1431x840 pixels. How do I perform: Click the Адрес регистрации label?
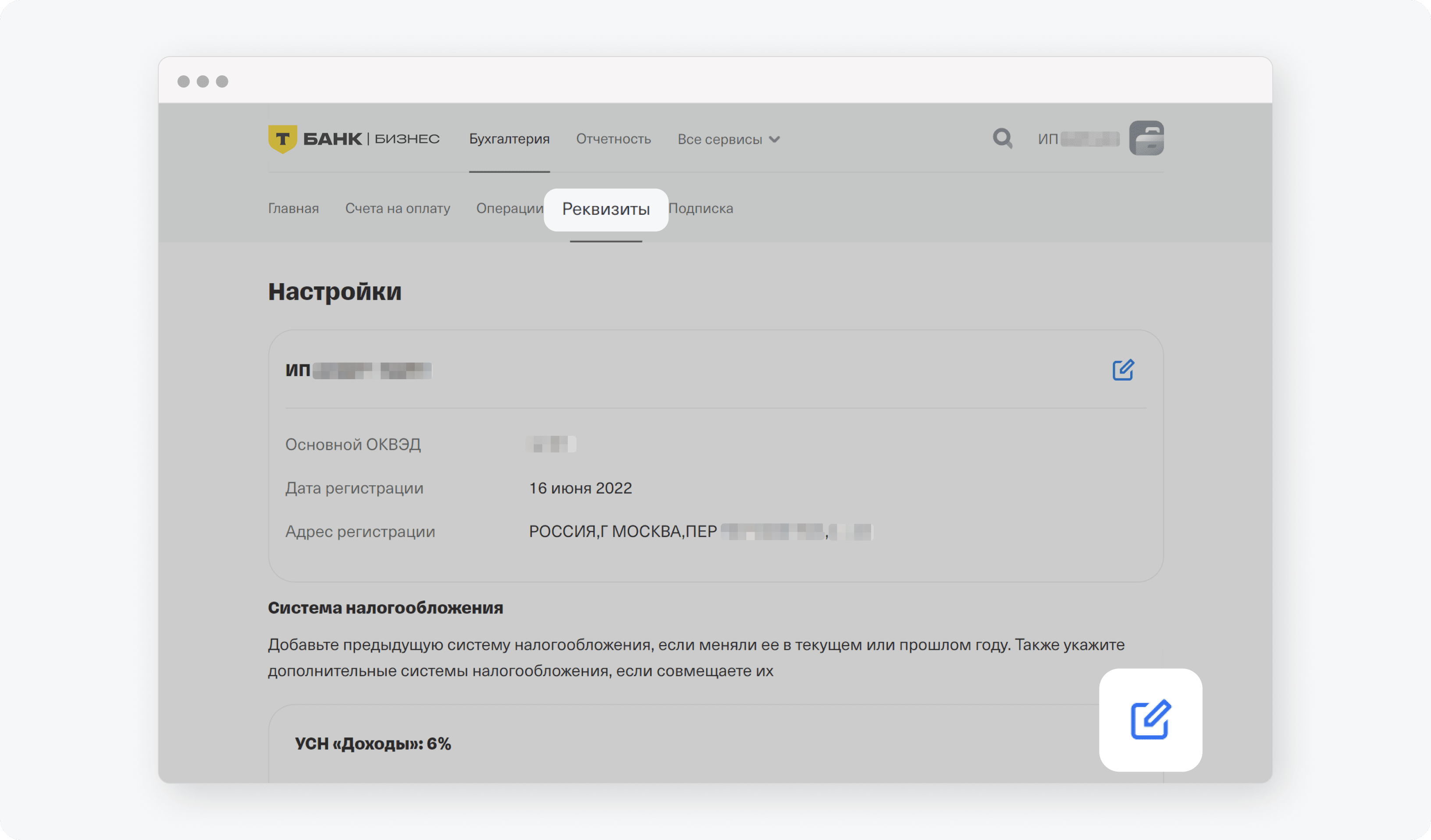tap(360, 532)
